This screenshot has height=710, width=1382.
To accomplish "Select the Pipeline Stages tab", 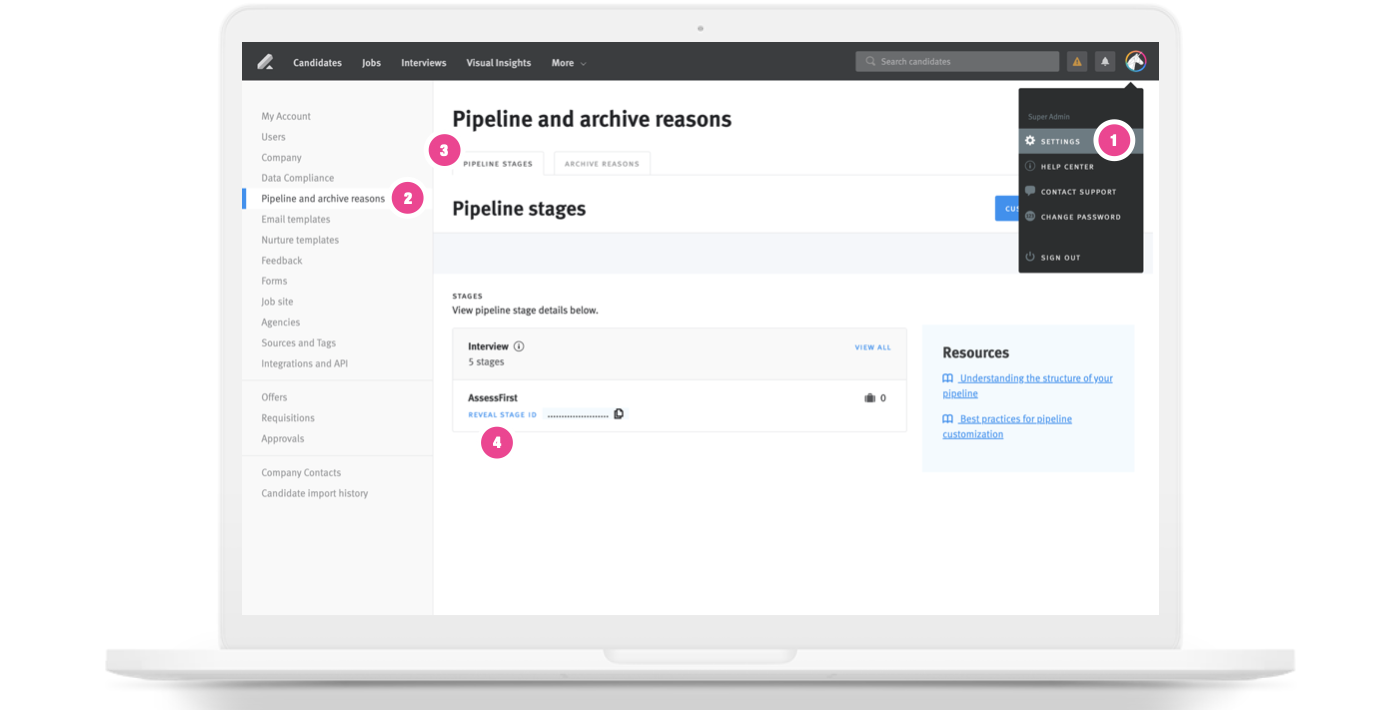I will coord(498,164).
